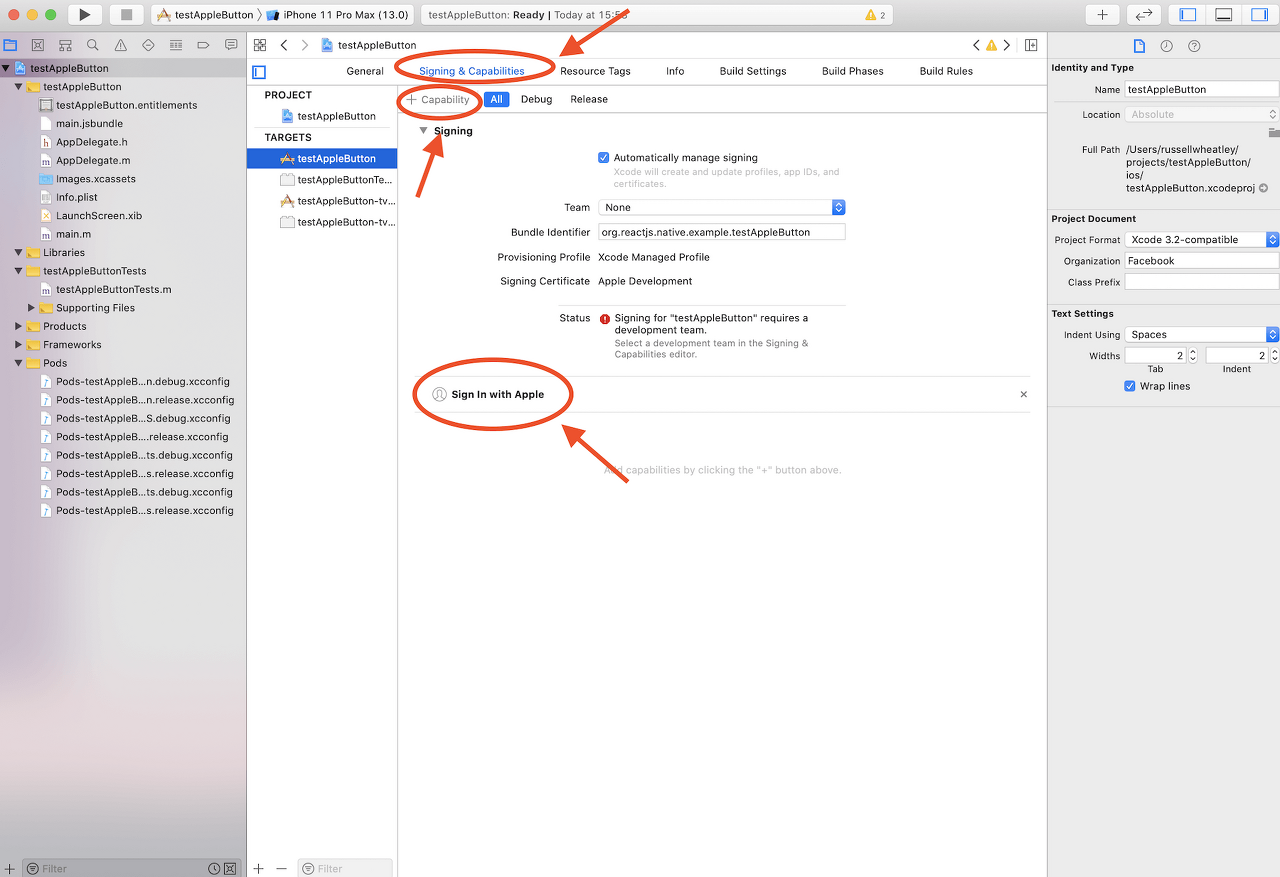This screenshot has height=877, width=1280.
Task: Select the All configuration filter
Action: click(497, 99)
